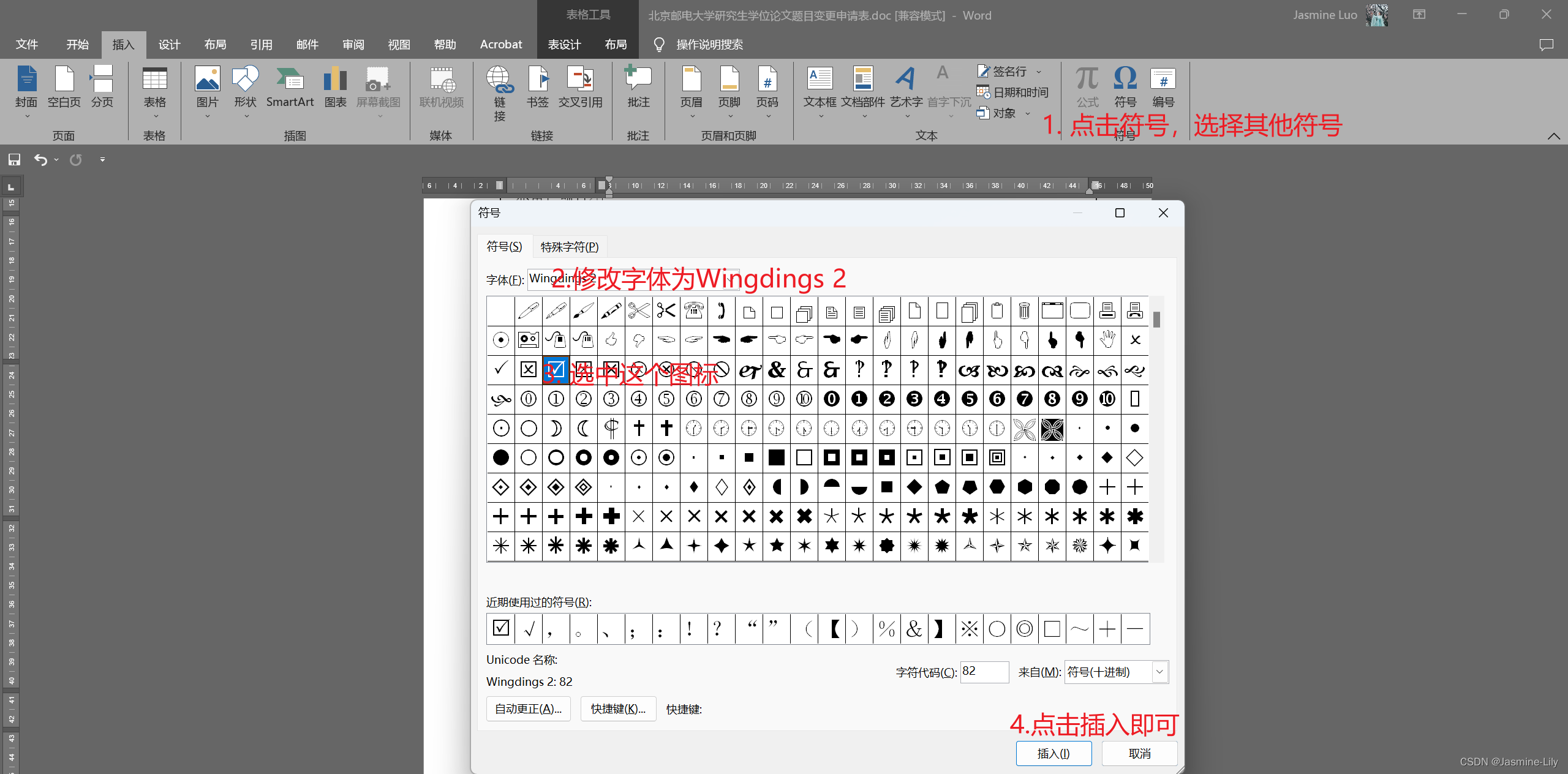1568x774 pixels.
Task: Click the undo arrow icon
Action: [40, 160]
